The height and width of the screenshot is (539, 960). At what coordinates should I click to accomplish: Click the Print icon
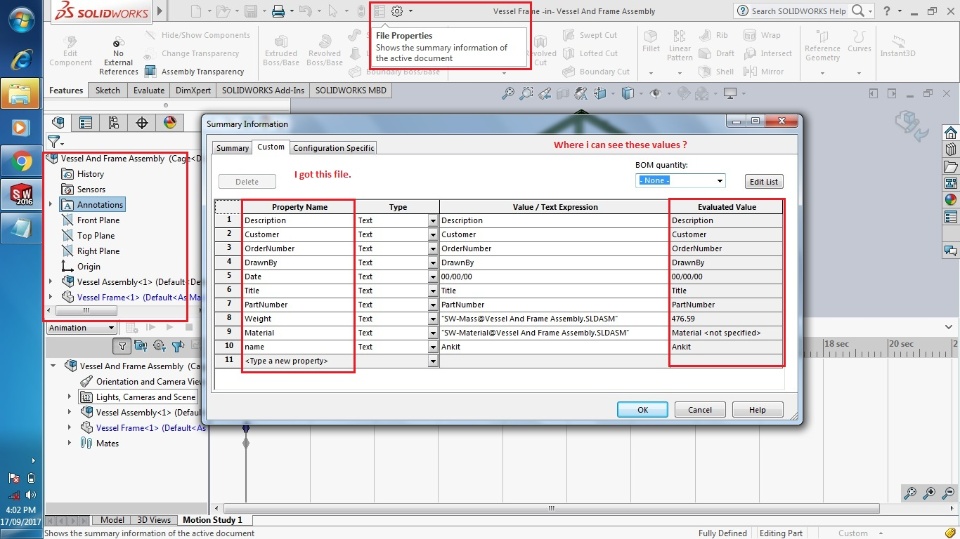click(x=278, y=11)
